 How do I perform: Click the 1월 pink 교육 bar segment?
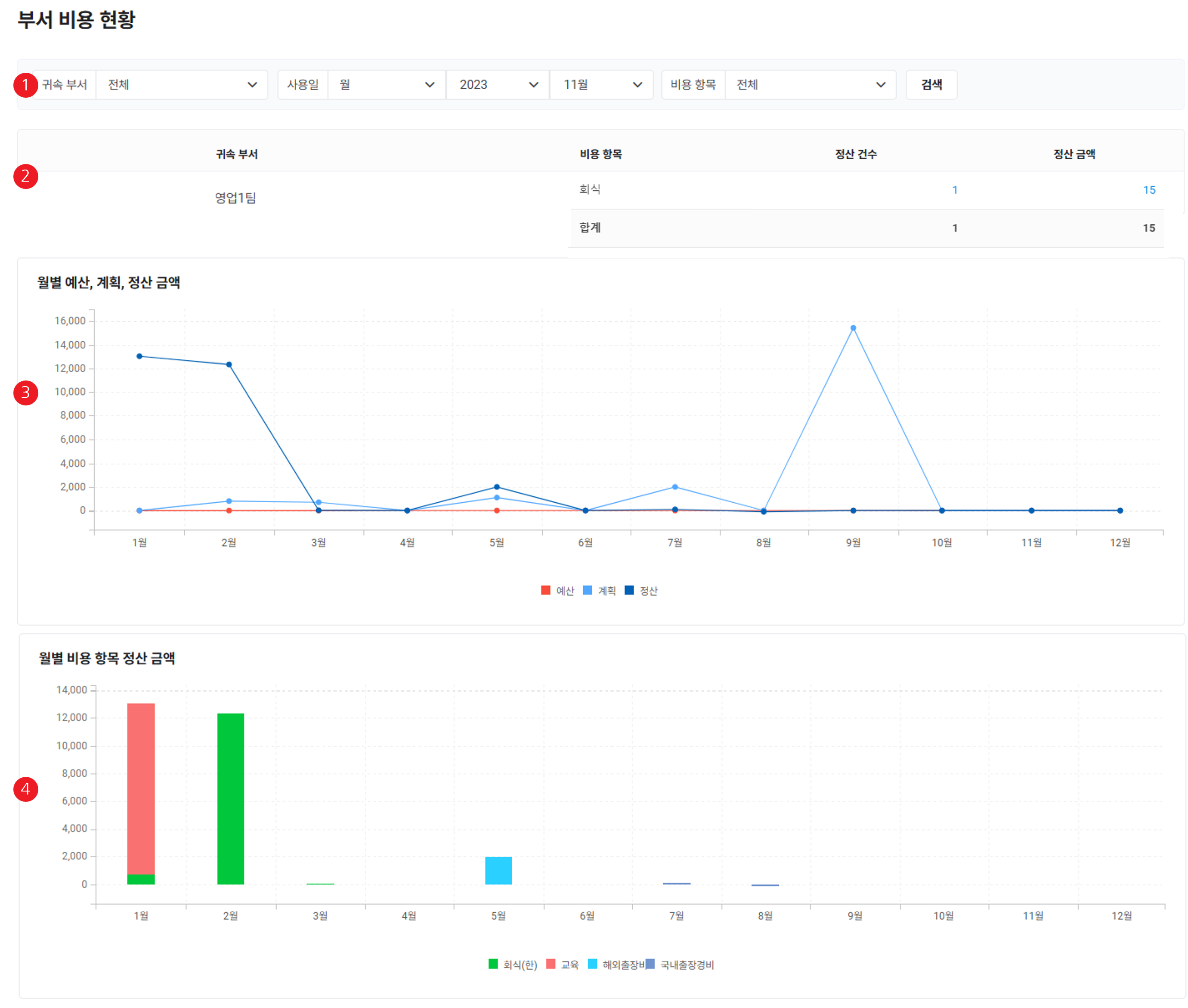pos(141,788)
